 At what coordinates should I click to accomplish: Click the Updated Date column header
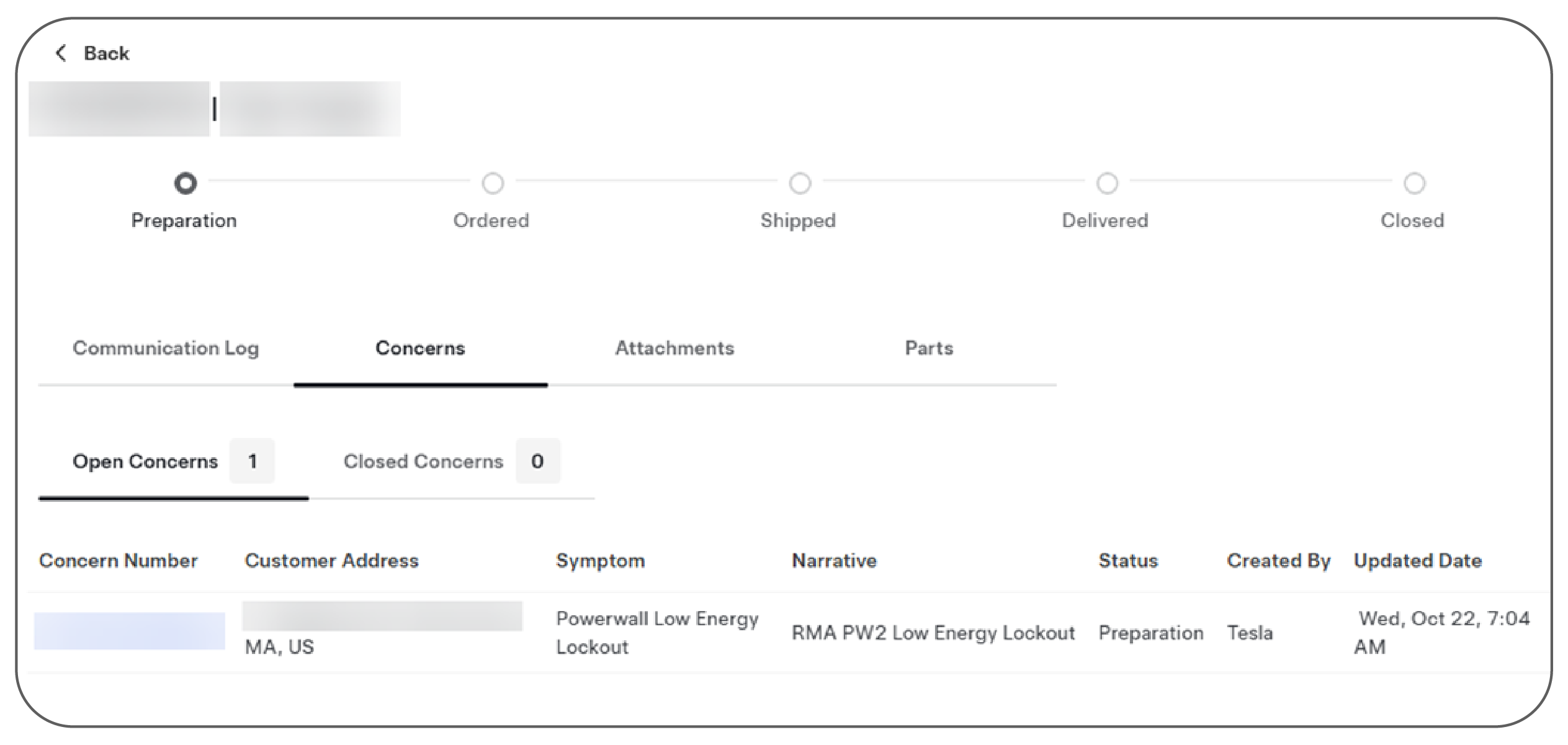tap(1418, 561)
